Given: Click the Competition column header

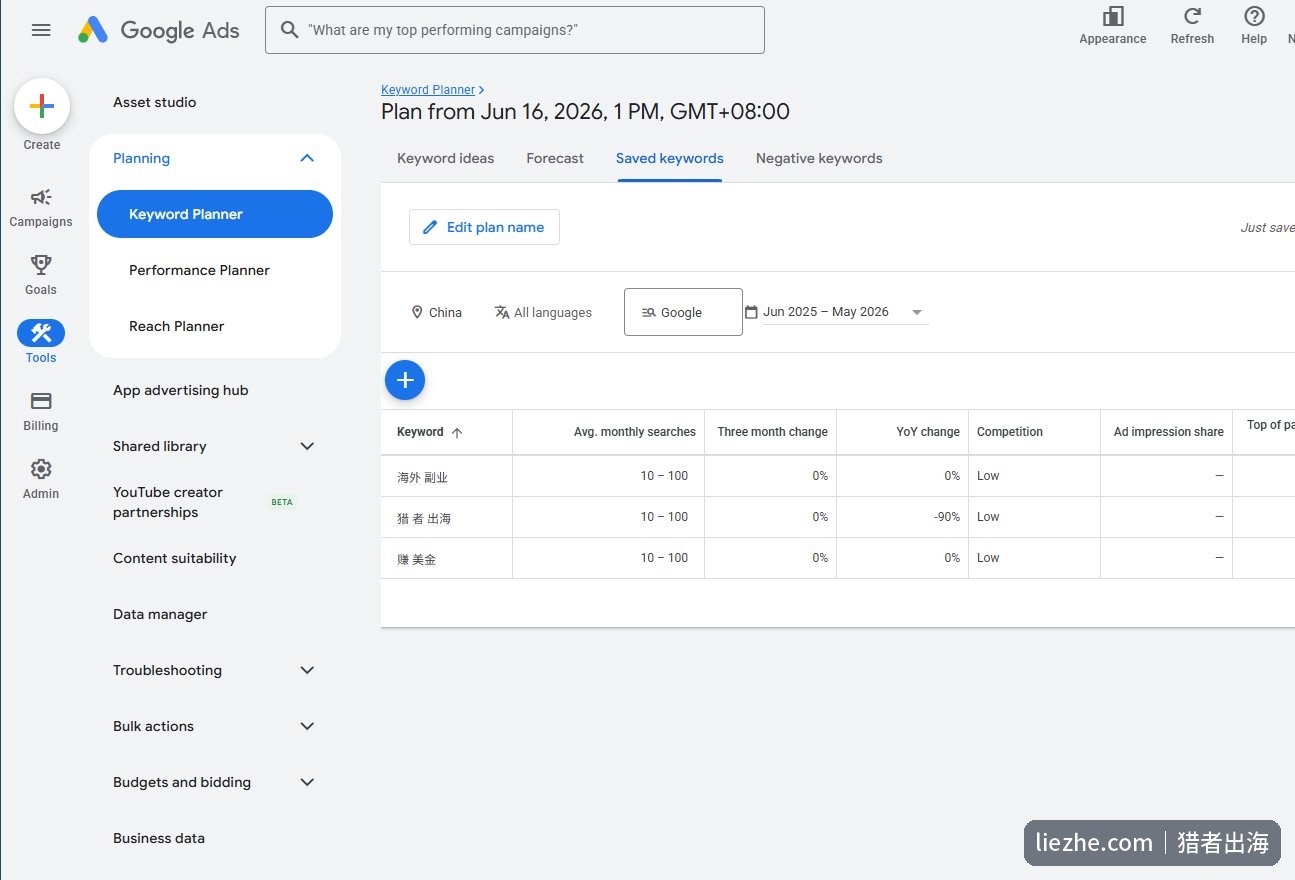Looking at the screenshot, I should pyautogui.click(x=1010, y=432).
